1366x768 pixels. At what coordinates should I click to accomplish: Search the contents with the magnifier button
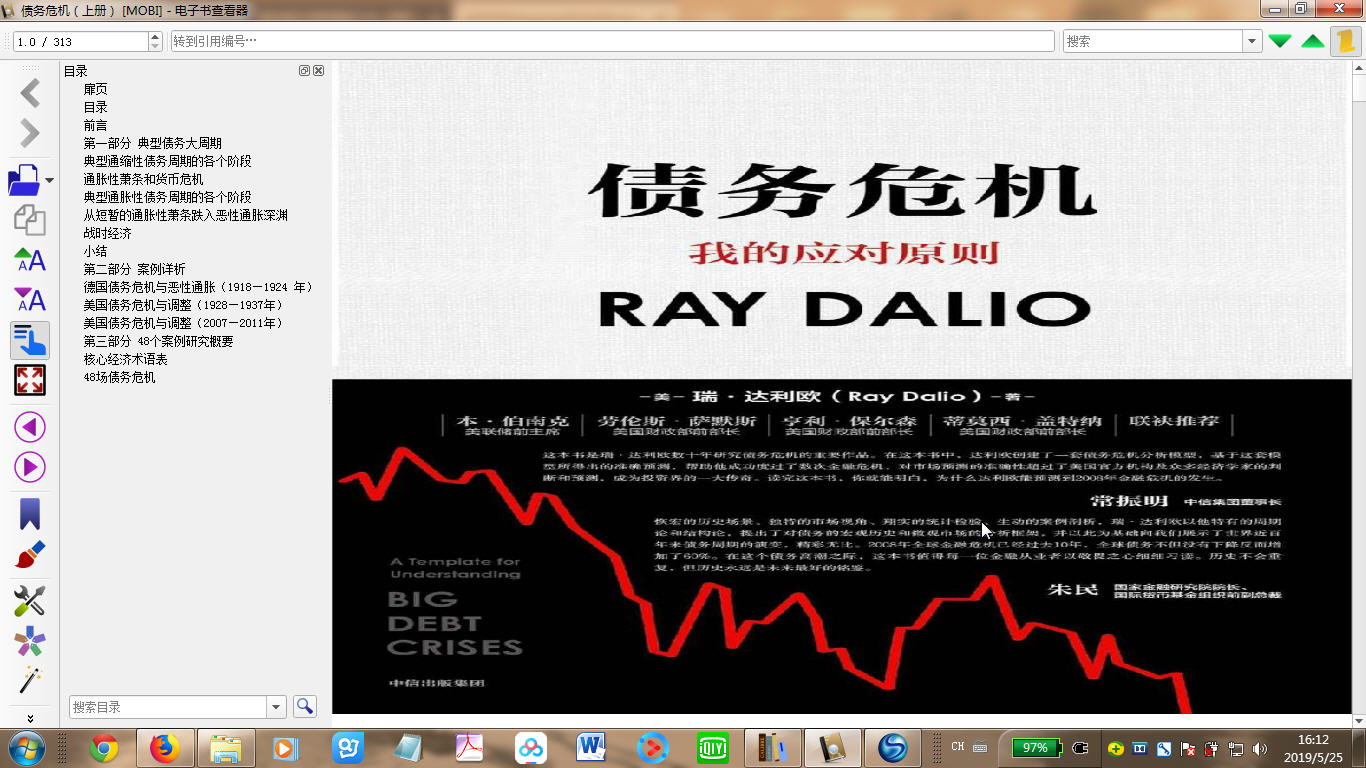coord(305,706)
